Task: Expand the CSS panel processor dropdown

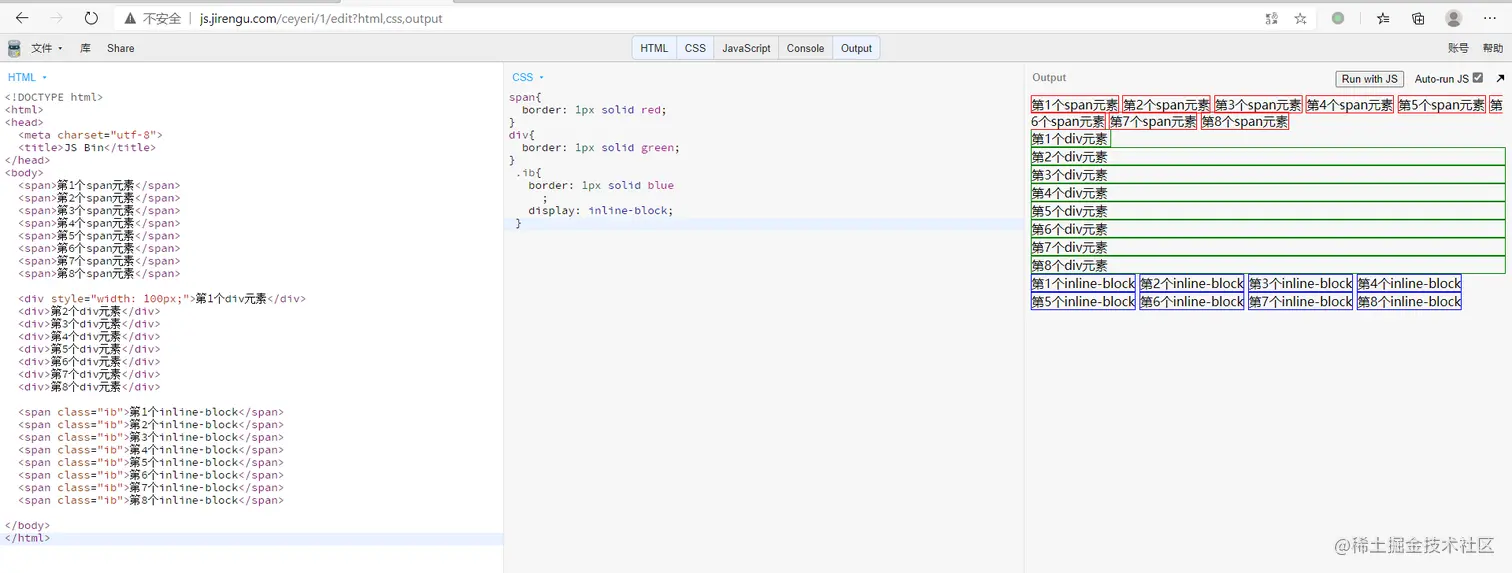Action: 528,77
